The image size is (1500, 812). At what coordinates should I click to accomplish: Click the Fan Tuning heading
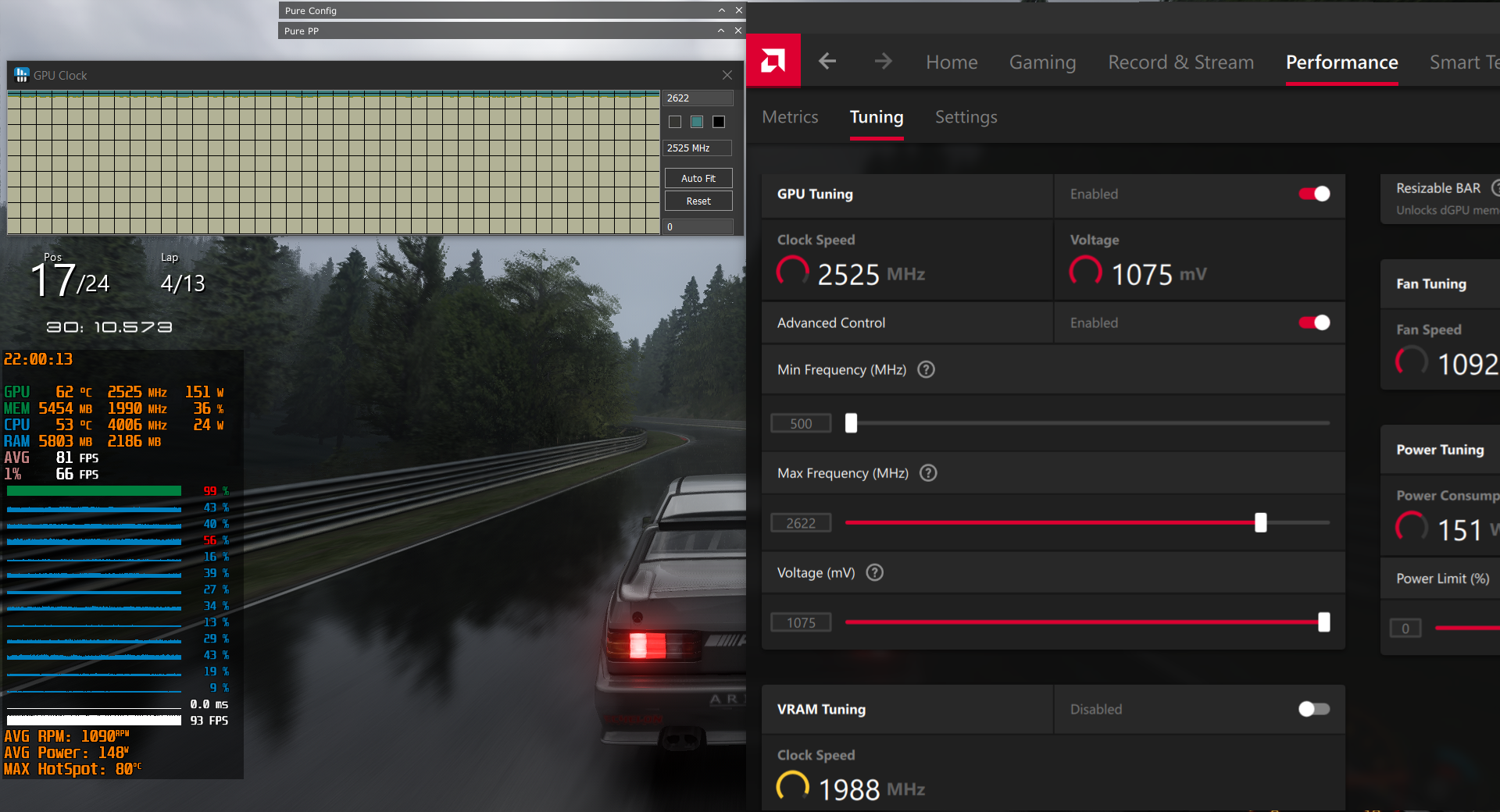click(x=1431, y=283)
